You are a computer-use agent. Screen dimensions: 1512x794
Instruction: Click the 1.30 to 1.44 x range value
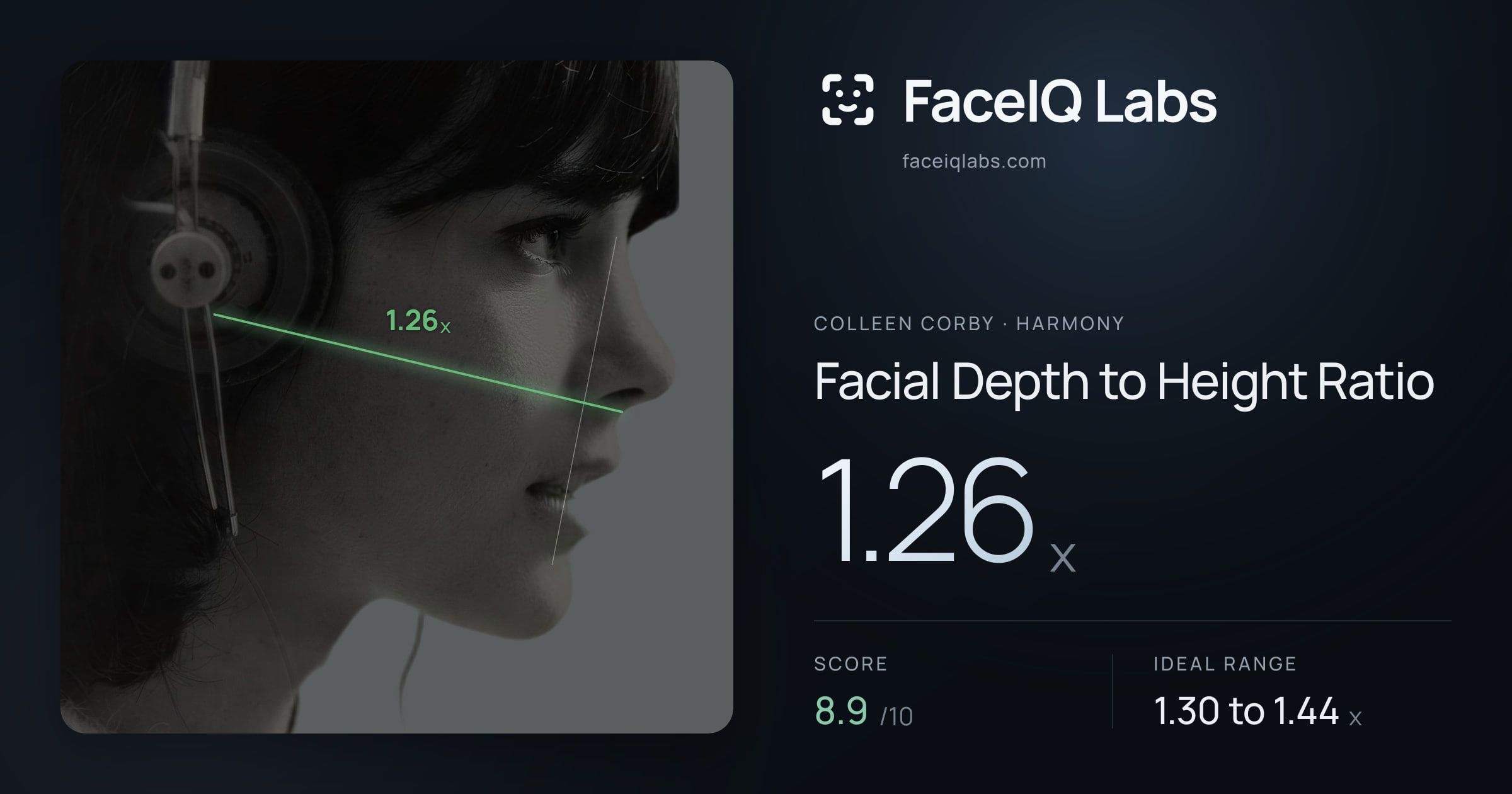[1257, 712]
